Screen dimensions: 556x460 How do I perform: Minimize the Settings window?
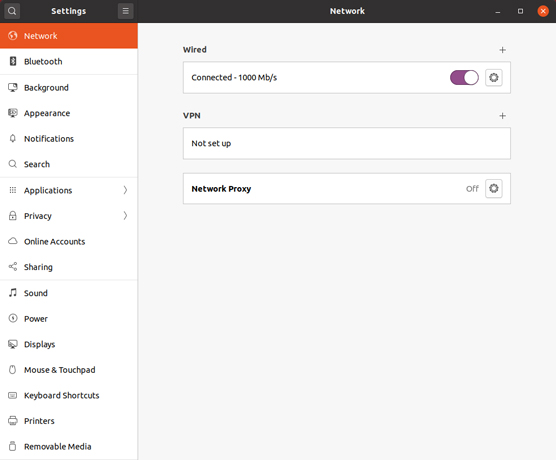498,11
